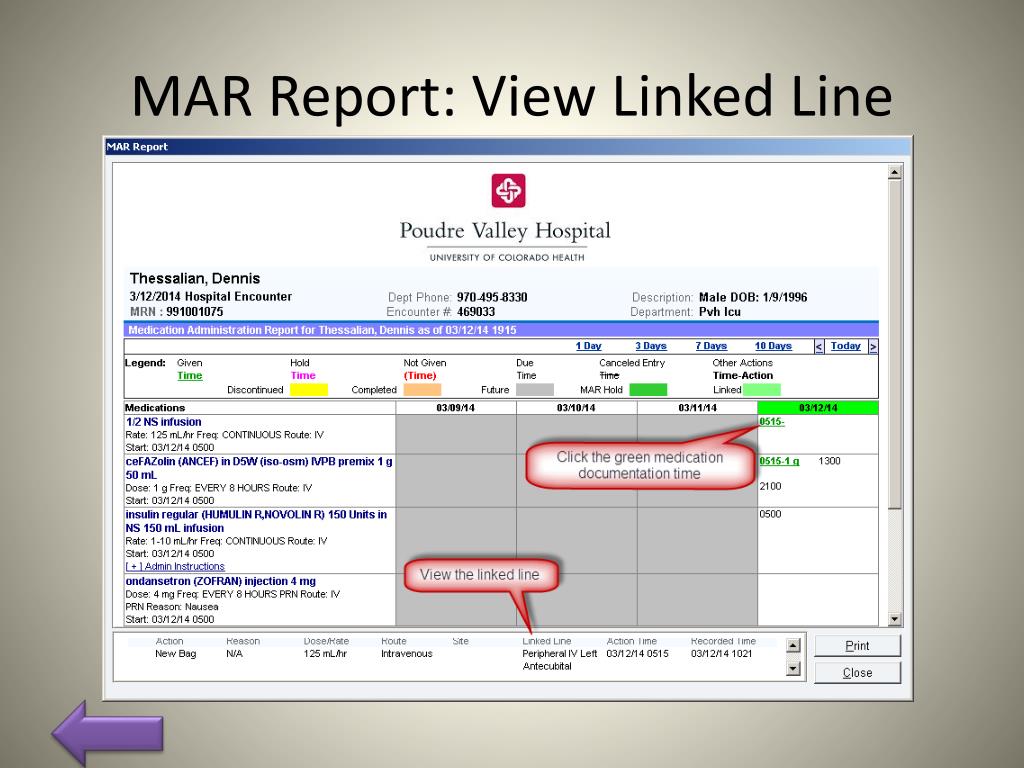The width and height of the screenshot is (1024, 768).
Task: Expand the Admin Instructions for insulin
Action: click(x=175, y=567)
